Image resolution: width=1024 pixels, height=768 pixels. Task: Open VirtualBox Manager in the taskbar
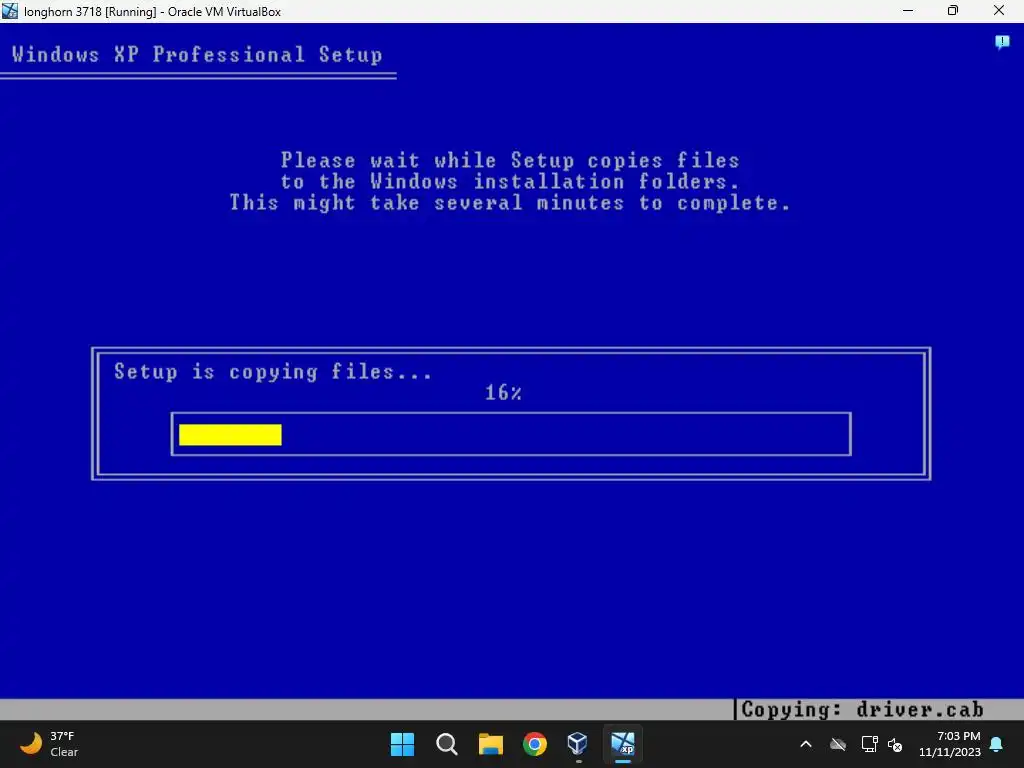[578, 743]
